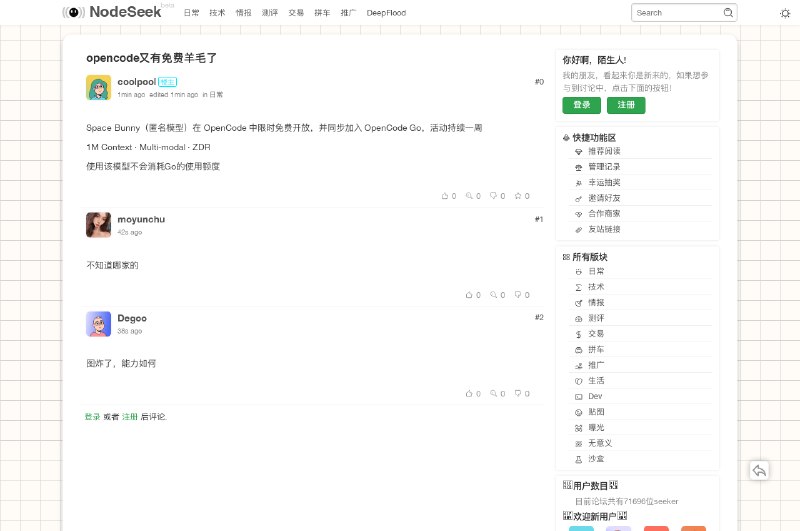The width and height of the screenshot is (800, 531).
Task: Click the search magnifier icon
Action: [x=728, y=13]
